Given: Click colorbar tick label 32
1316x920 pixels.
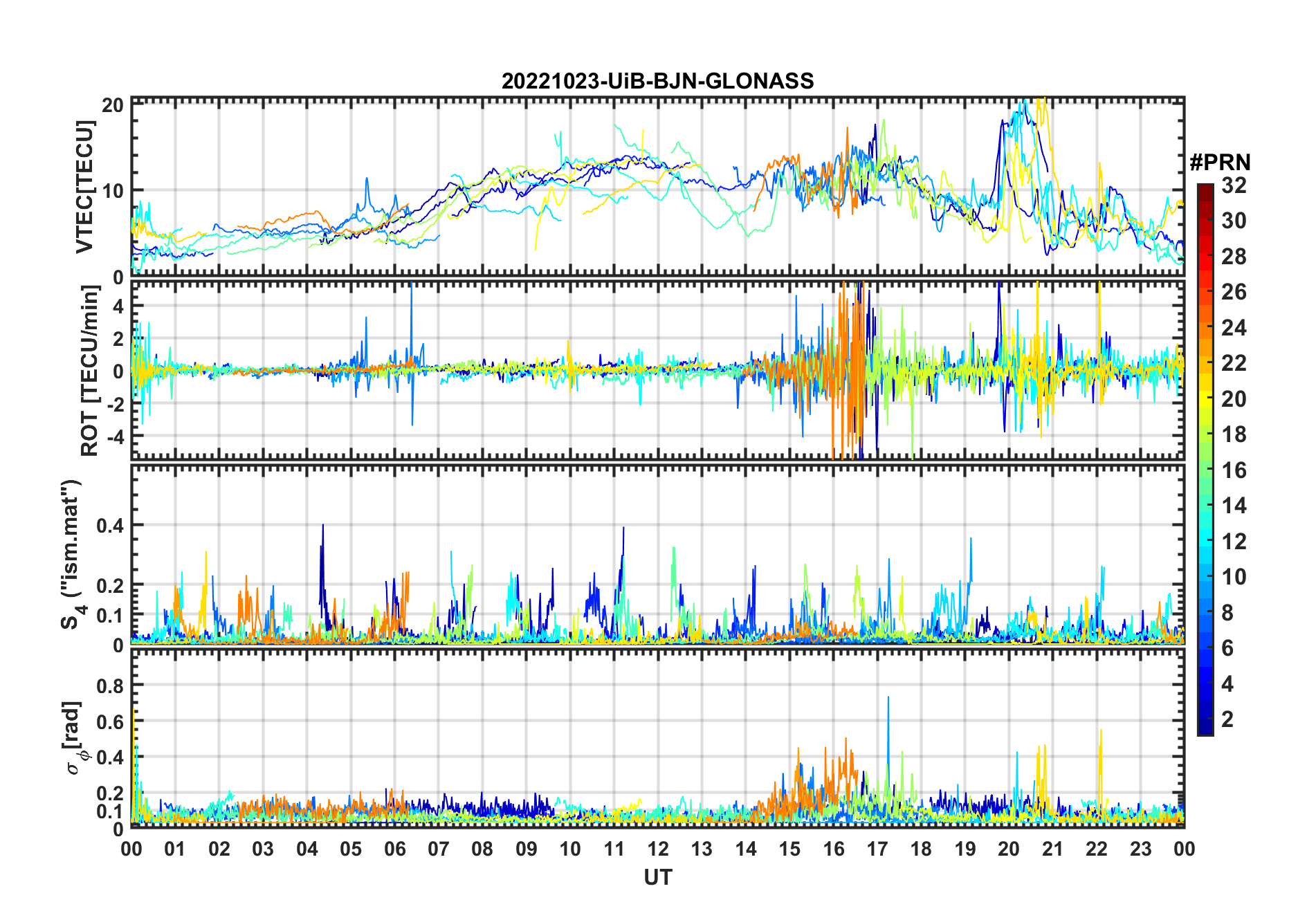Looking at the screenshot, I should pos(1234,185).
